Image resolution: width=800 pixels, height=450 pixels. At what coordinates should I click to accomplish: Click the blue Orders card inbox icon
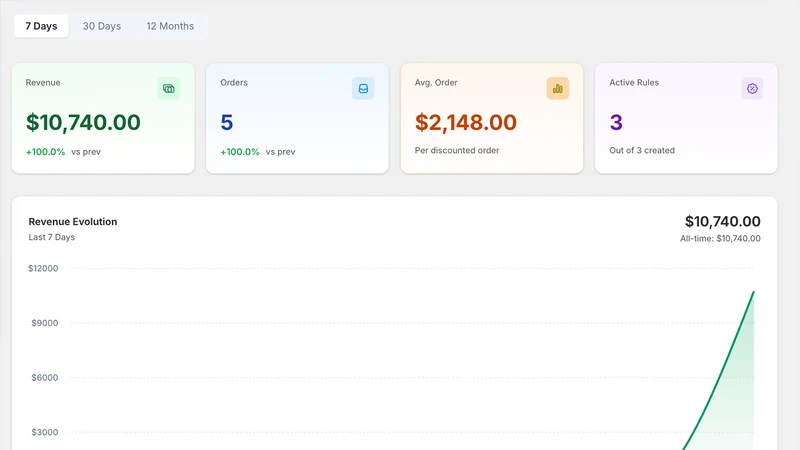coord(363,89)
